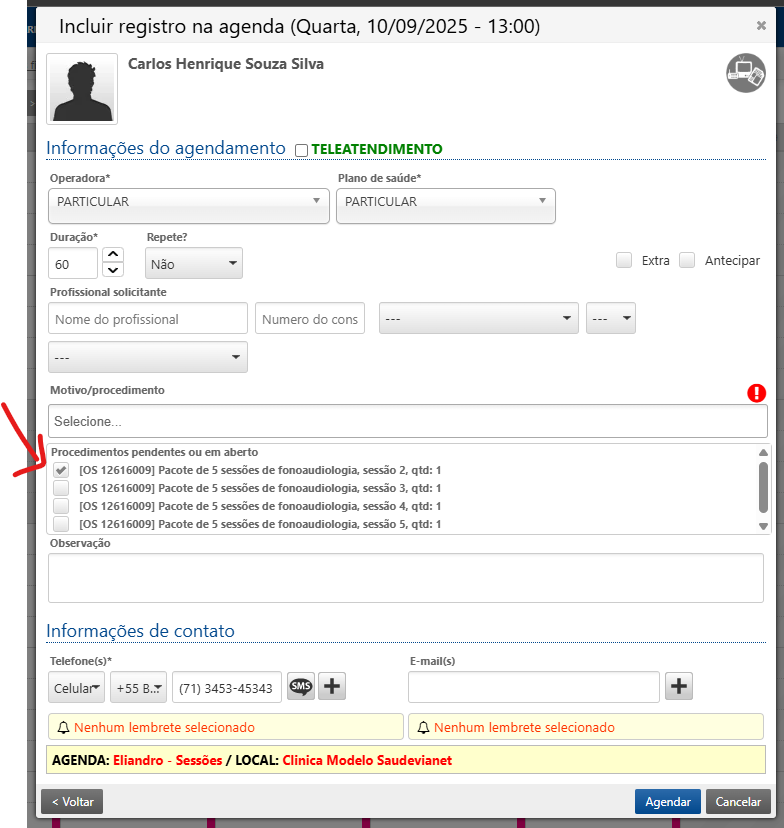
Task: Check the Extra option
Action: pos(624,260)
